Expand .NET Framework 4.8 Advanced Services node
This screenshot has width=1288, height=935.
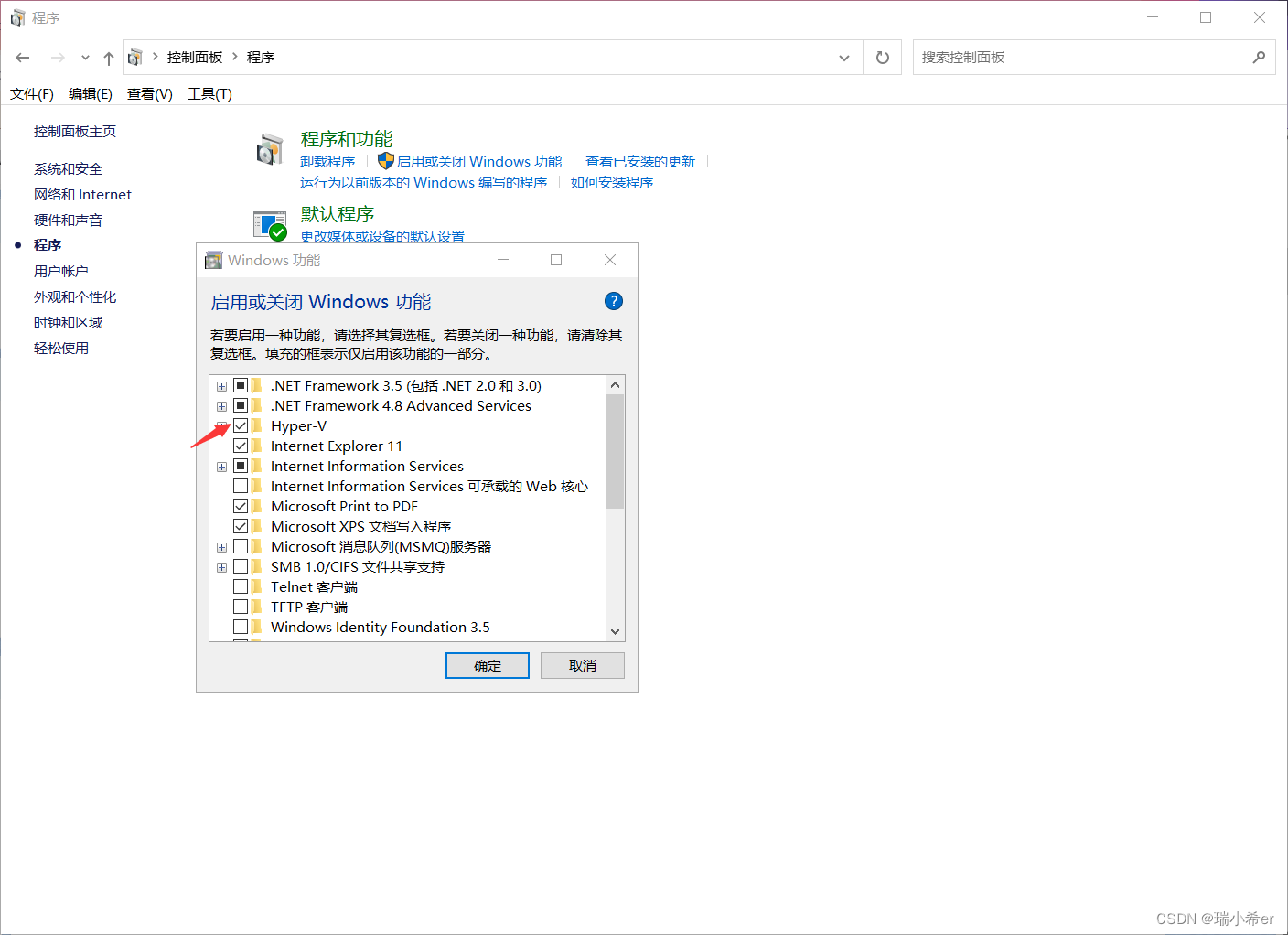click(x=221, y=406)
